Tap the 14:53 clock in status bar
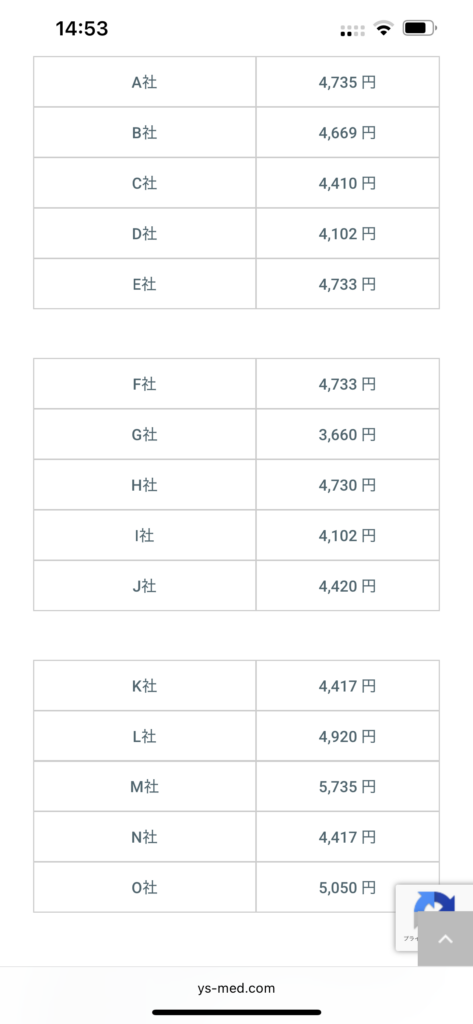Image resolution: width=473 pixels, height=1024 pixels. 82,28
